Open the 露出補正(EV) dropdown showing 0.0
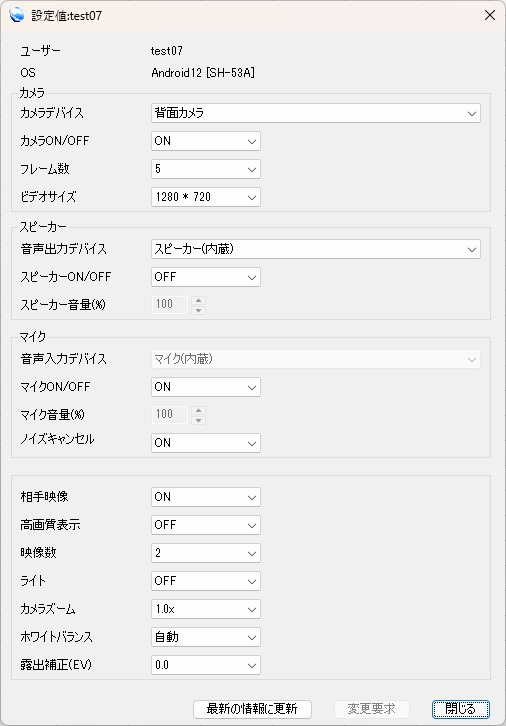This screenshot has width=506, height=726. (x=206, y=665)
